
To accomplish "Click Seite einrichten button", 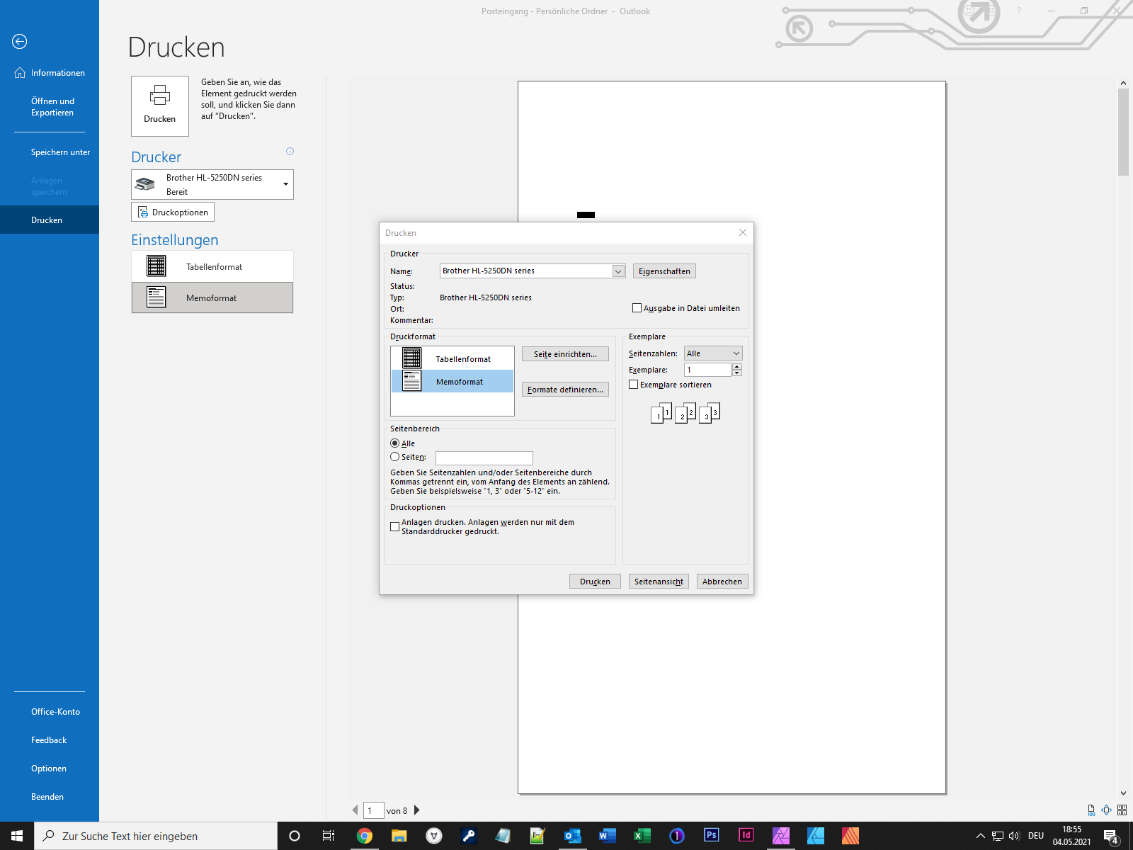I will [565, 354].
